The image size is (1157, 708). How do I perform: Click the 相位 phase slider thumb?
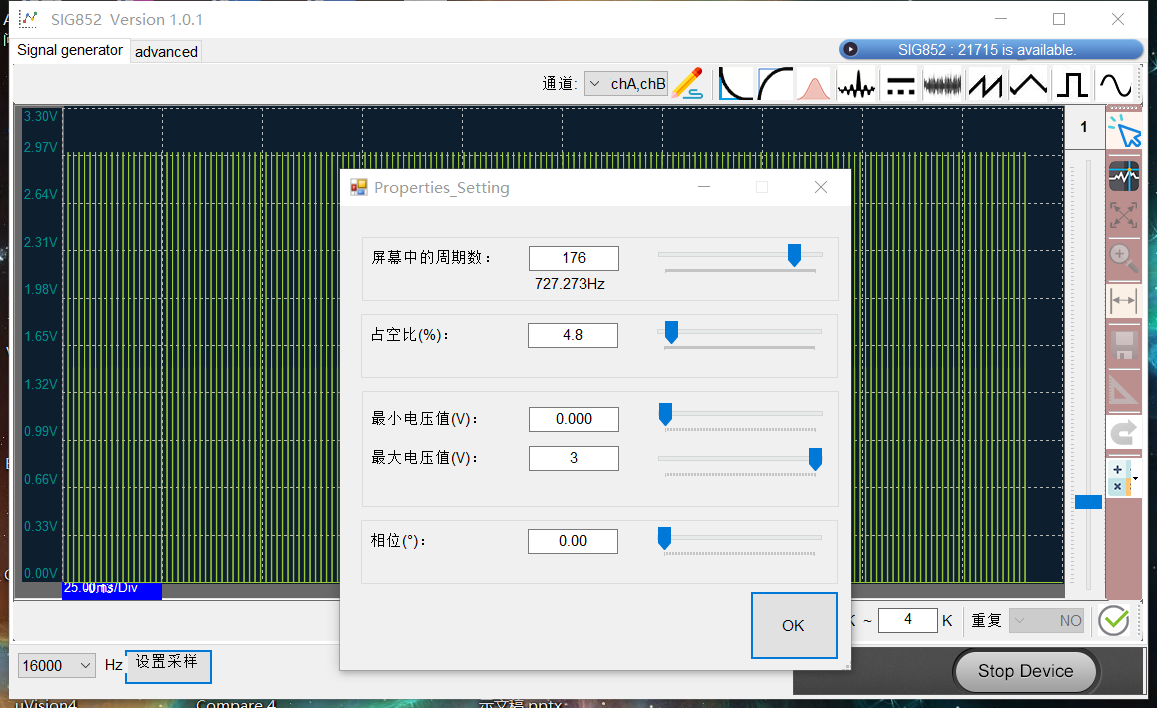664,538
